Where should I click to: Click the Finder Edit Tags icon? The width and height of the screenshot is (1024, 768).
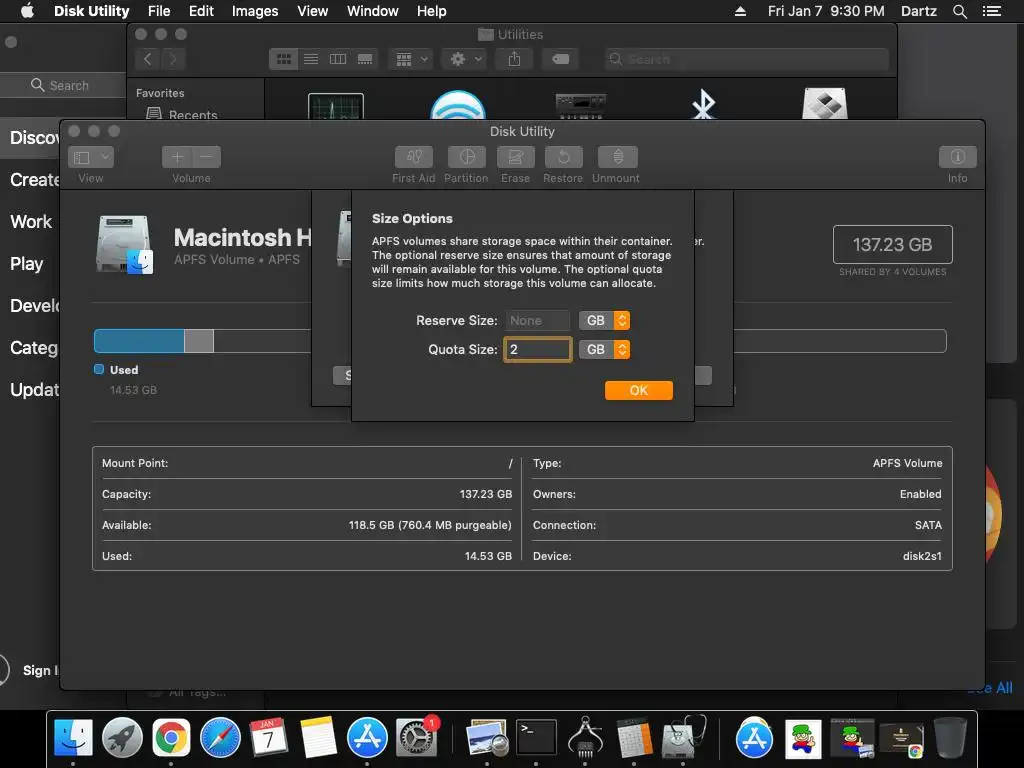(x=560, y=59)
